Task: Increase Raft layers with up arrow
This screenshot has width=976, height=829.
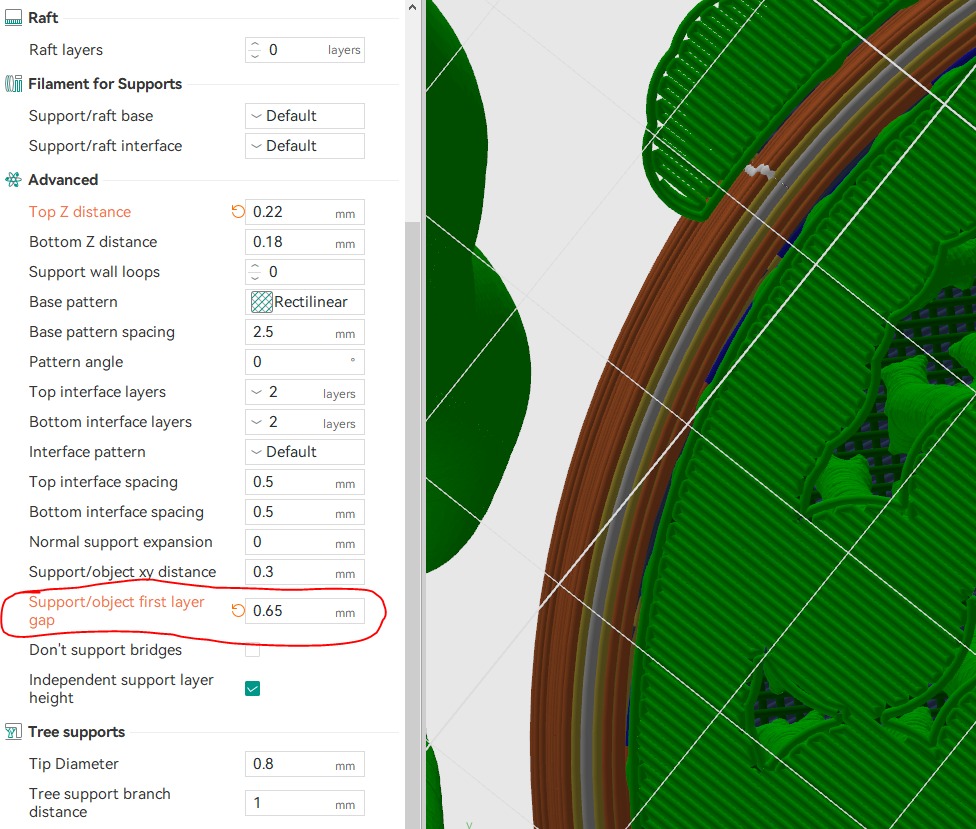Action: [x=255, y=44]
